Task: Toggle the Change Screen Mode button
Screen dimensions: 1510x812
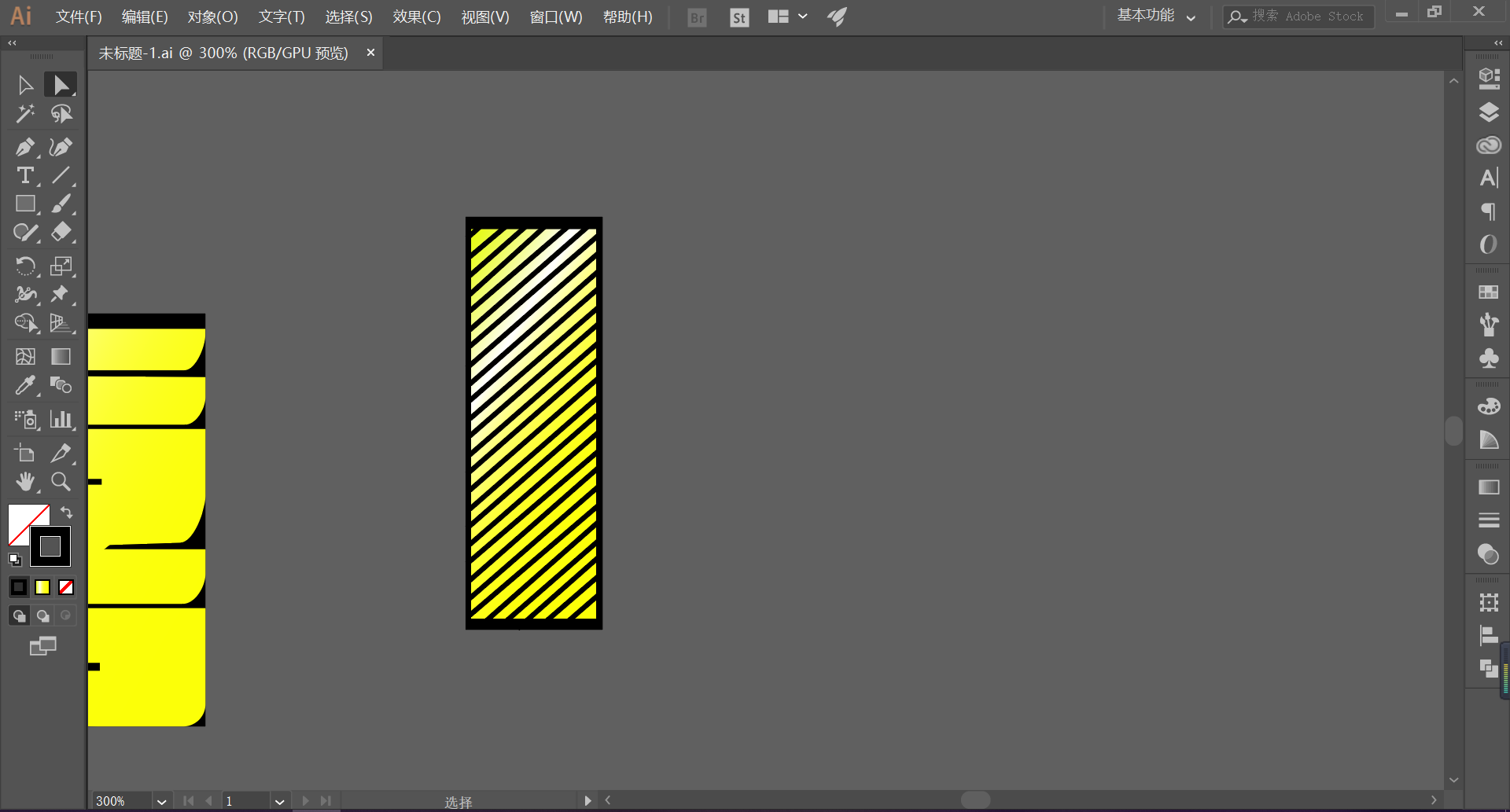Action: click(x=42, y=646)
